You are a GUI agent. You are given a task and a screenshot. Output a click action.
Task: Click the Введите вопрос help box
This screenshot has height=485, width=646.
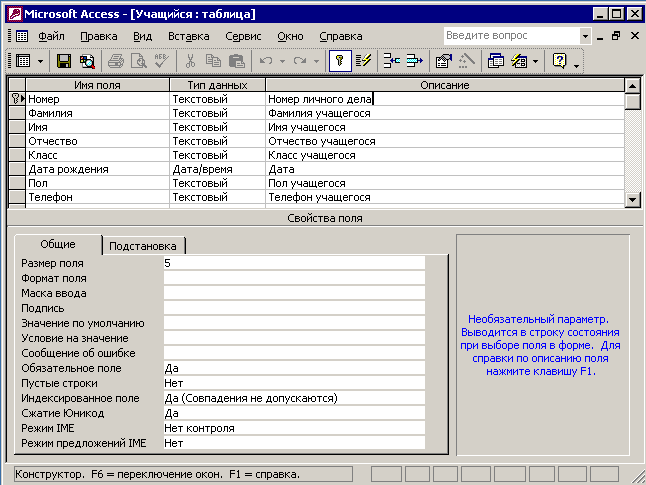512,36
